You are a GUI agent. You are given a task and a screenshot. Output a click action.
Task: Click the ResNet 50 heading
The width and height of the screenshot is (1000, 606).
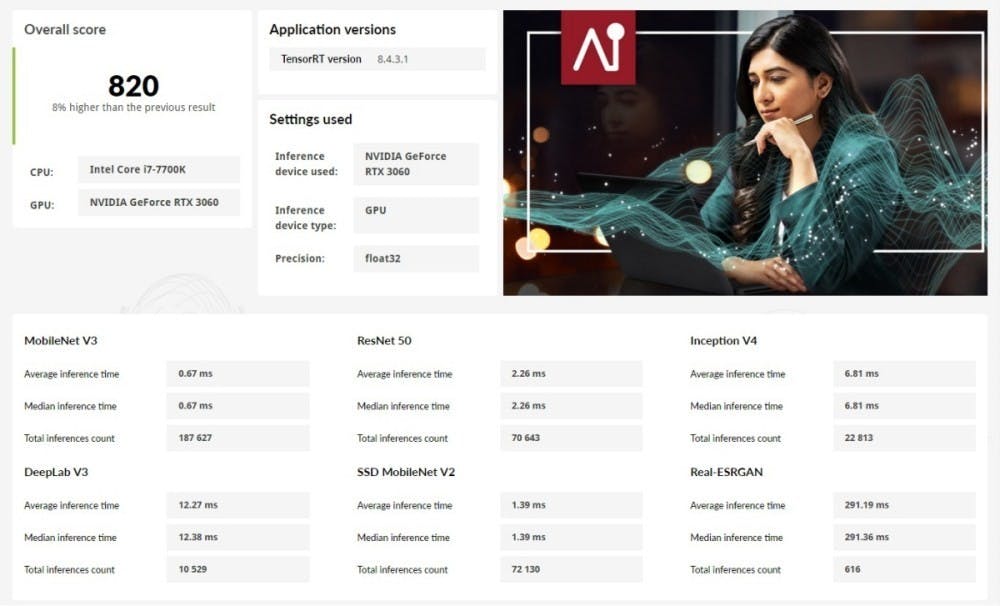tap(384, 341)
